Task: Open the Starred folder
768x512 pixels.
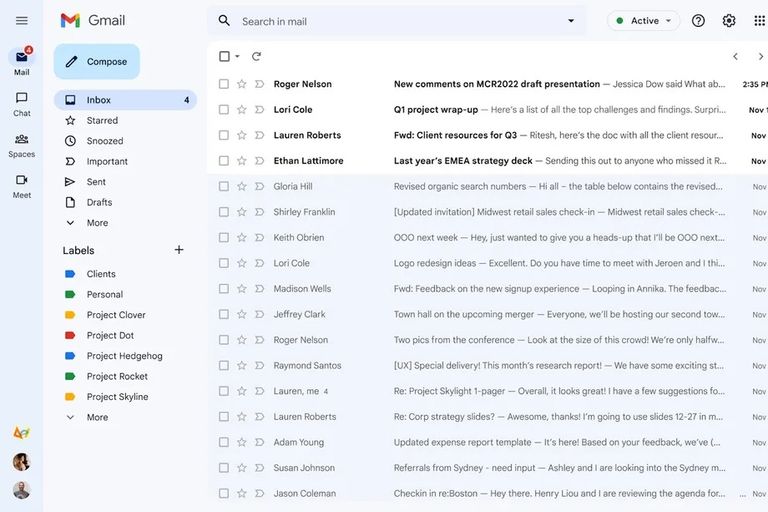Action: pyautogui.click(x=102, y=120)
